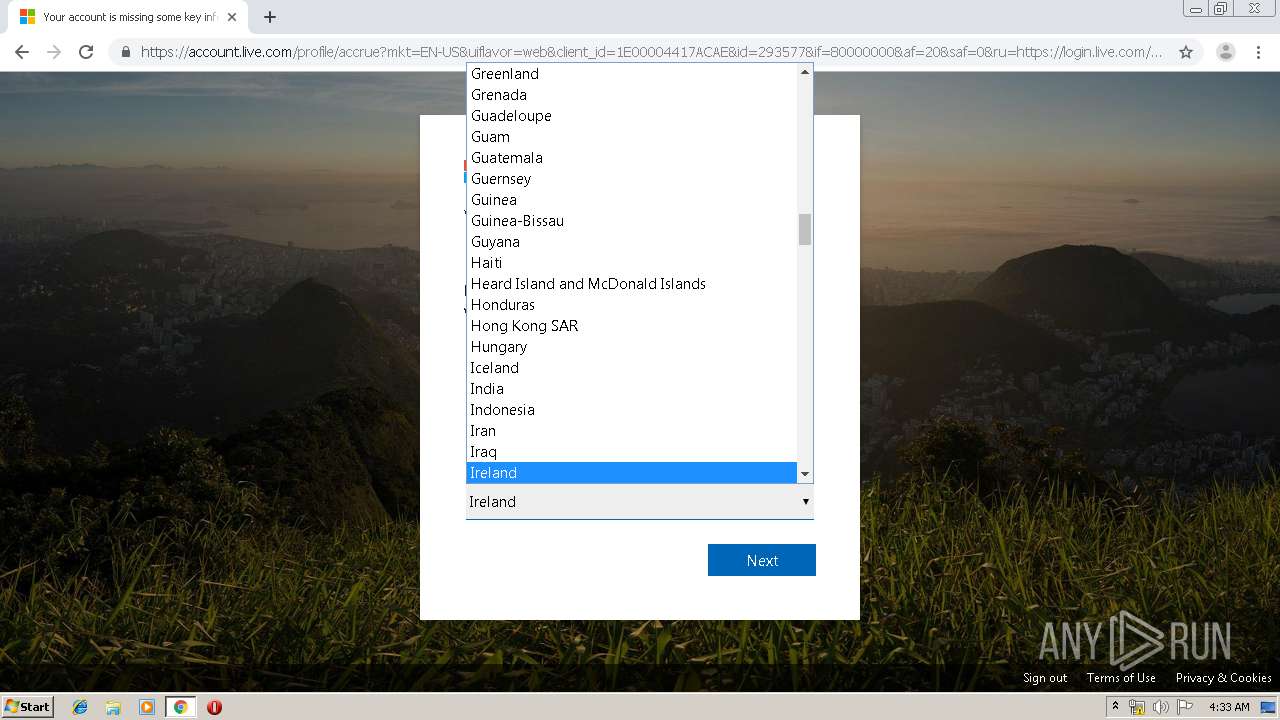Screen dimensions: 1280x720
Task: Select Guinea option
Action: click(632, 200)
